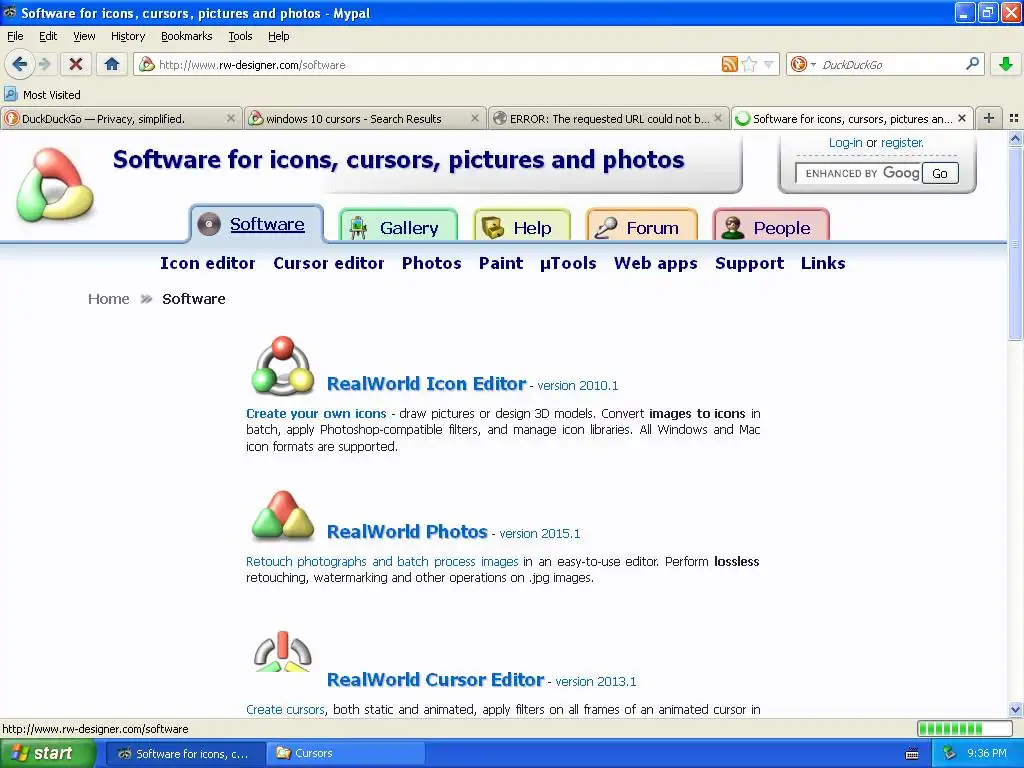Click the page scrollbar down arrow
The image size is (1024, 768).
click(x=1015, y=709)
